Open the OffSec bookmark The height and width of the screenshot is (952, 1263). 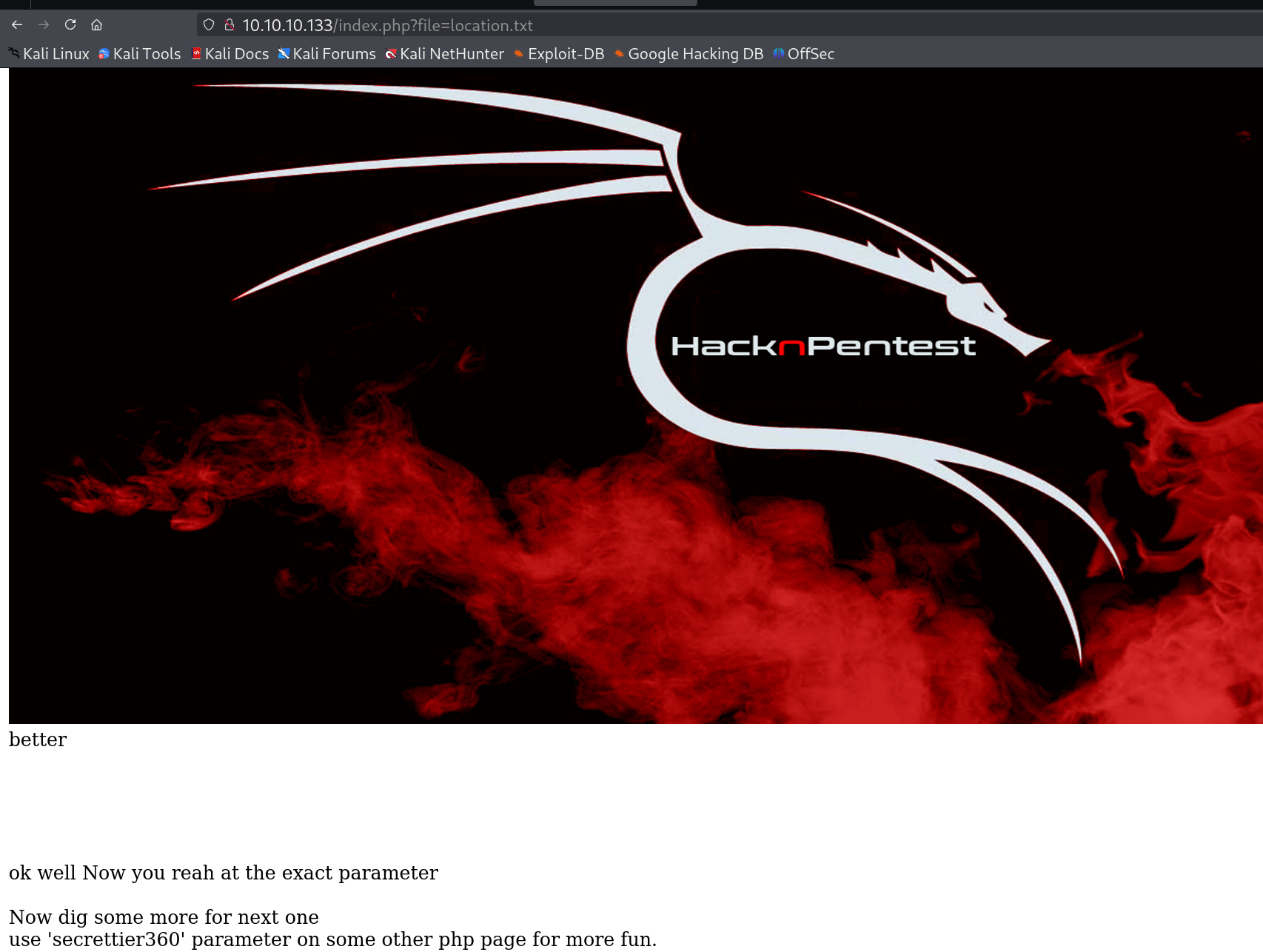point(804,54)
